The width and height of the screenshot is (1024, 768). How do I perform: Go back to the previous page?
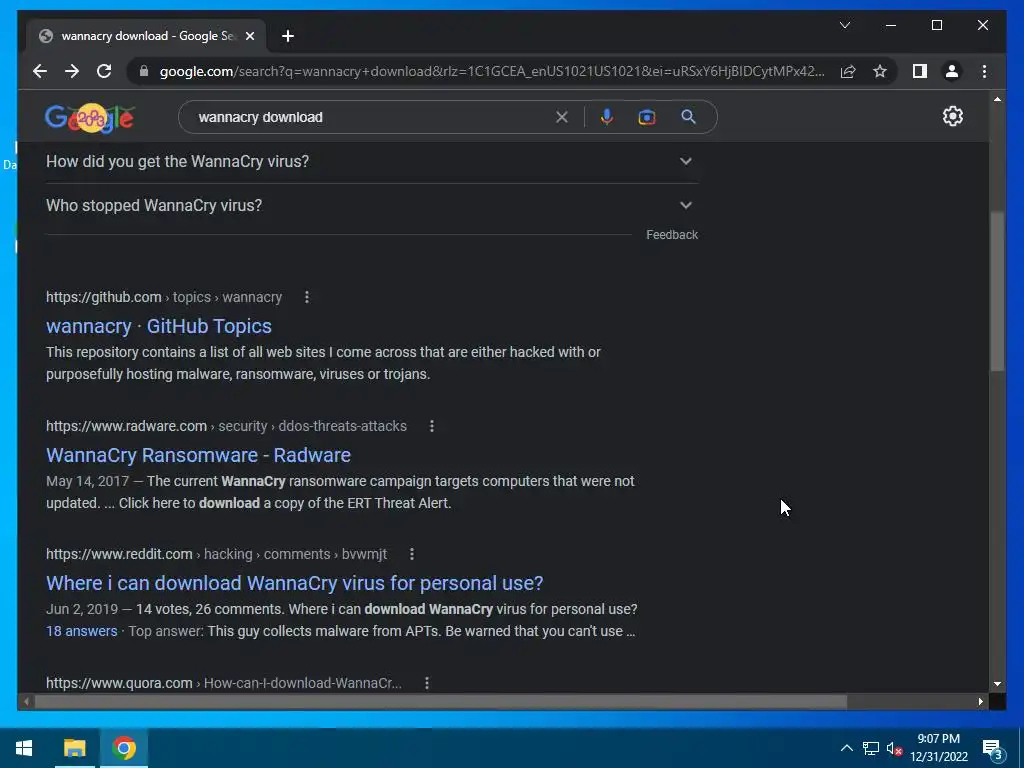[x=40, y=71]
